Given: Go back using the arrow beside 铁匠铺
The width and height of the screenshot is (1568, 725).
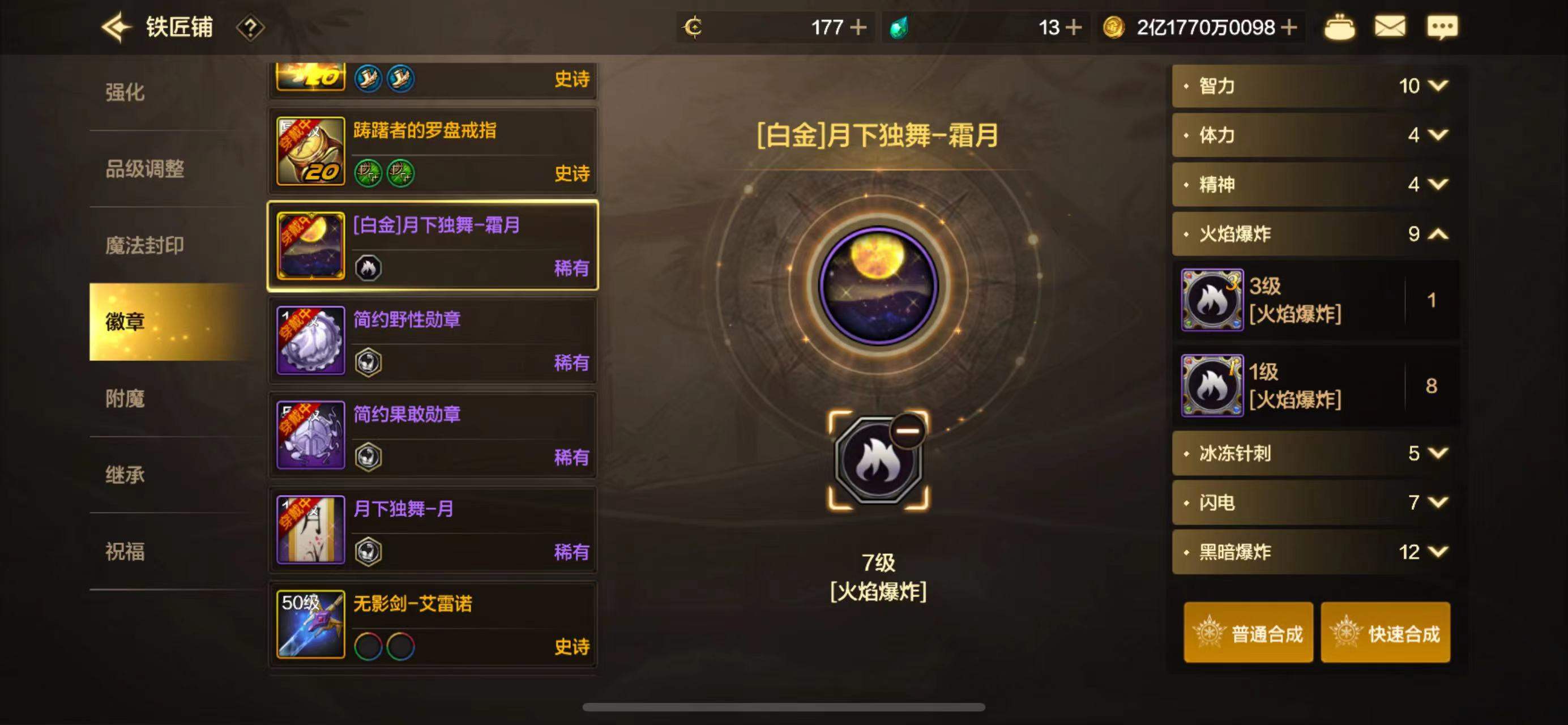Looking at the screenshot, I should point(116,27).
